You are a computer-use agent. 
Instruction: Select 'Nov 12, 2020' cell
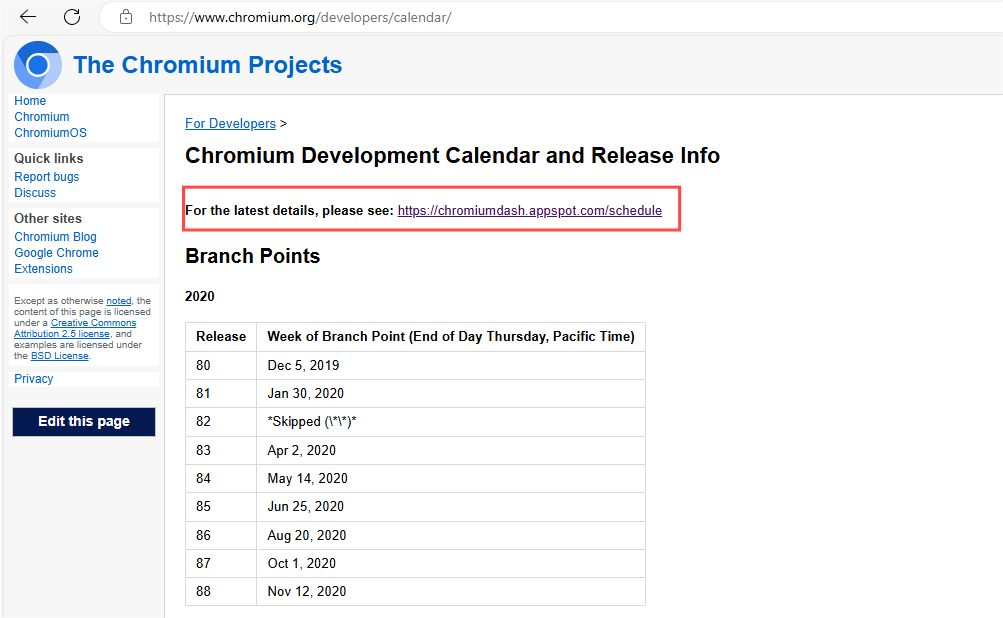(x=451, y=592)
